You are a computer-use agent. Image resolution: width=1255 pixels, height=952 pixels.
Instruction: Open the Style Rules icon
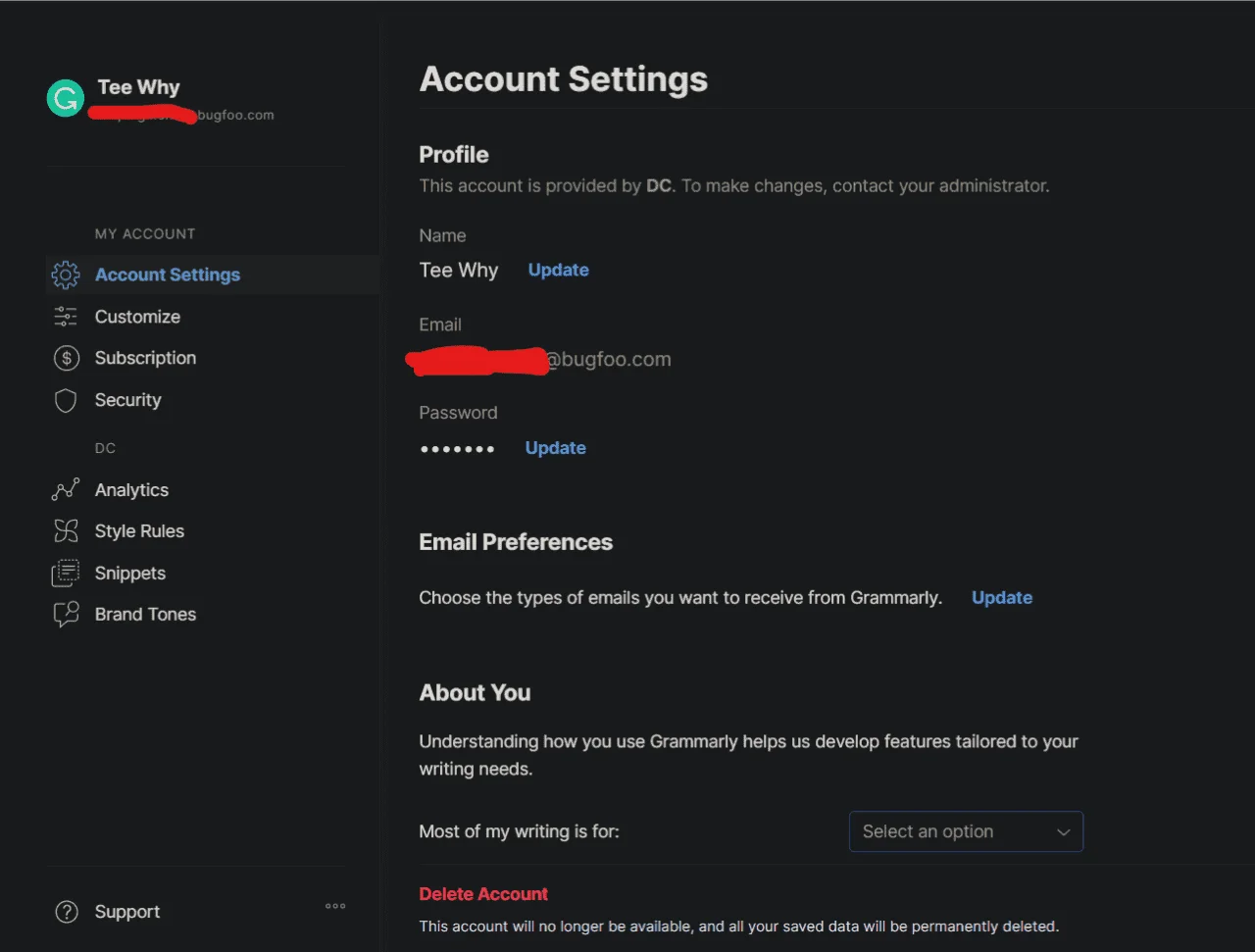tap(66, 531)
